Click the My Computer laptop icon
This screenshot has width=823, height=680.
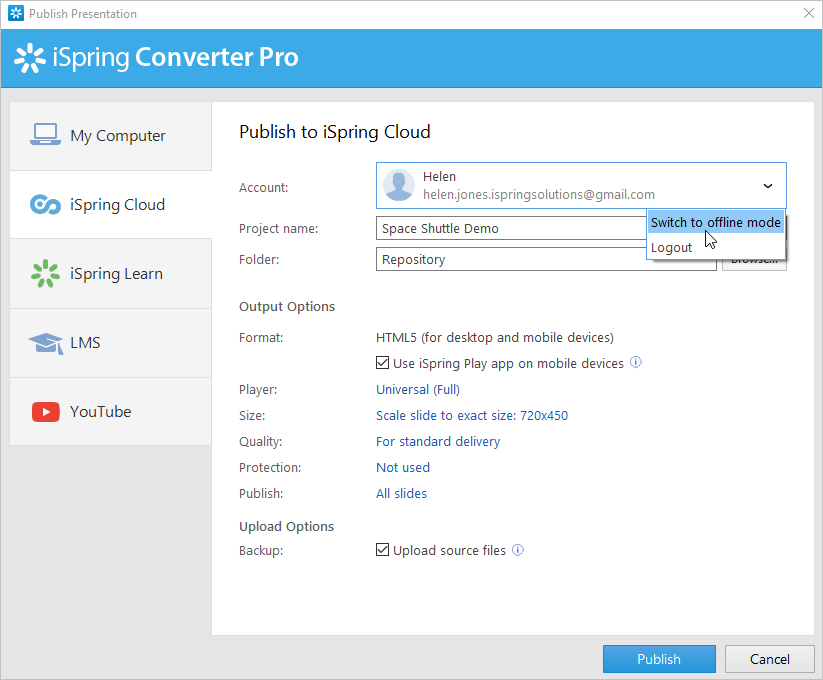click(45, 135)
